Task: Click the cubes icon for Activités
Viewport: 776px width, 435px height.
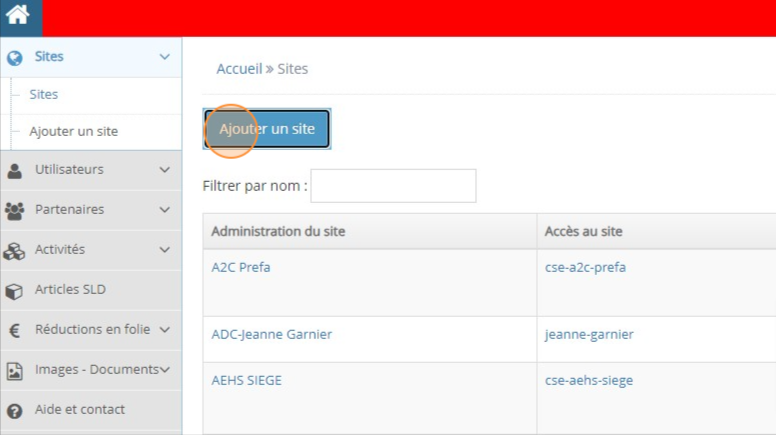Action: pos(14,250)
